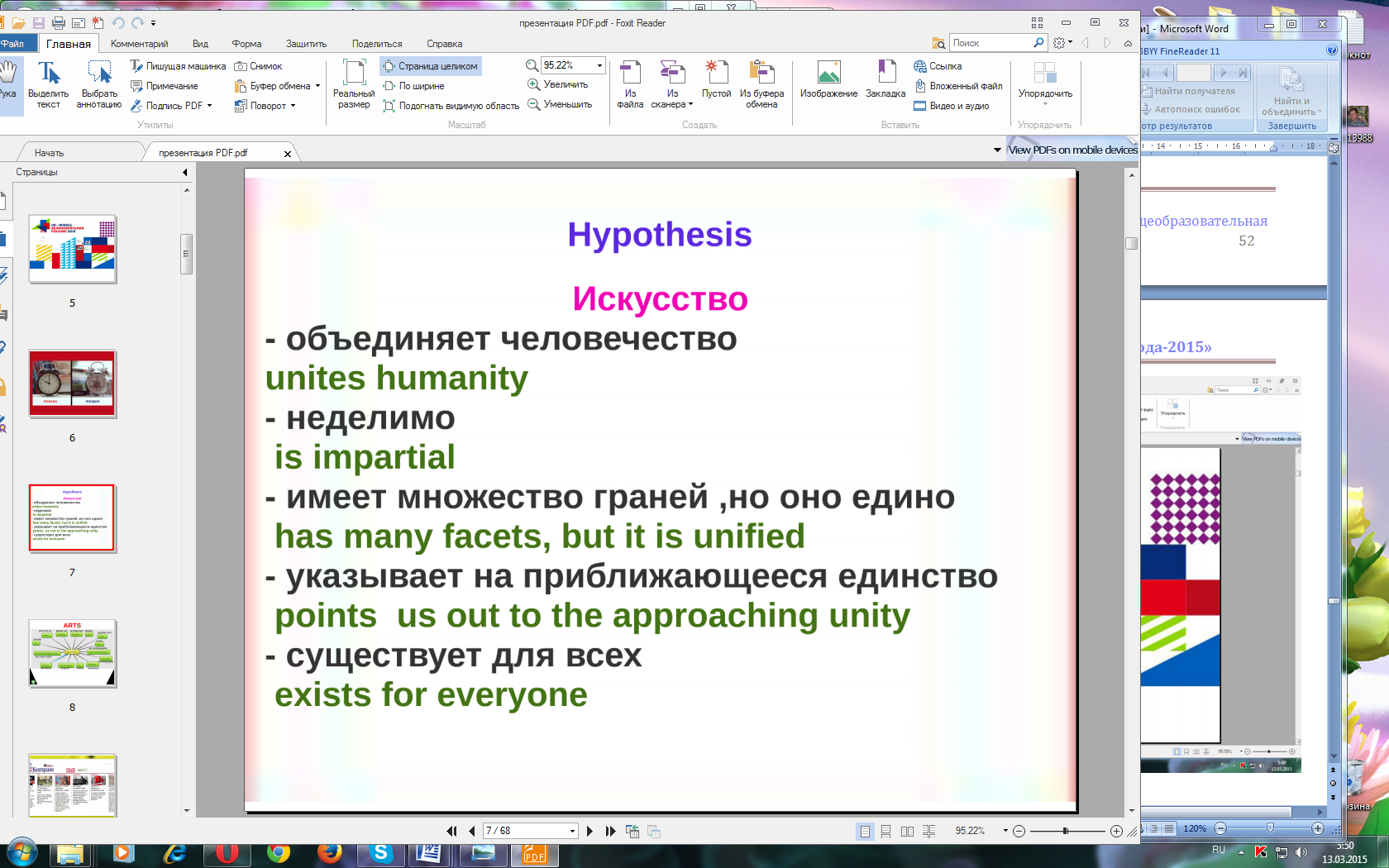Set Реальный размер page view
This screenshot has width=1389, height=868.
pos(354,84)
